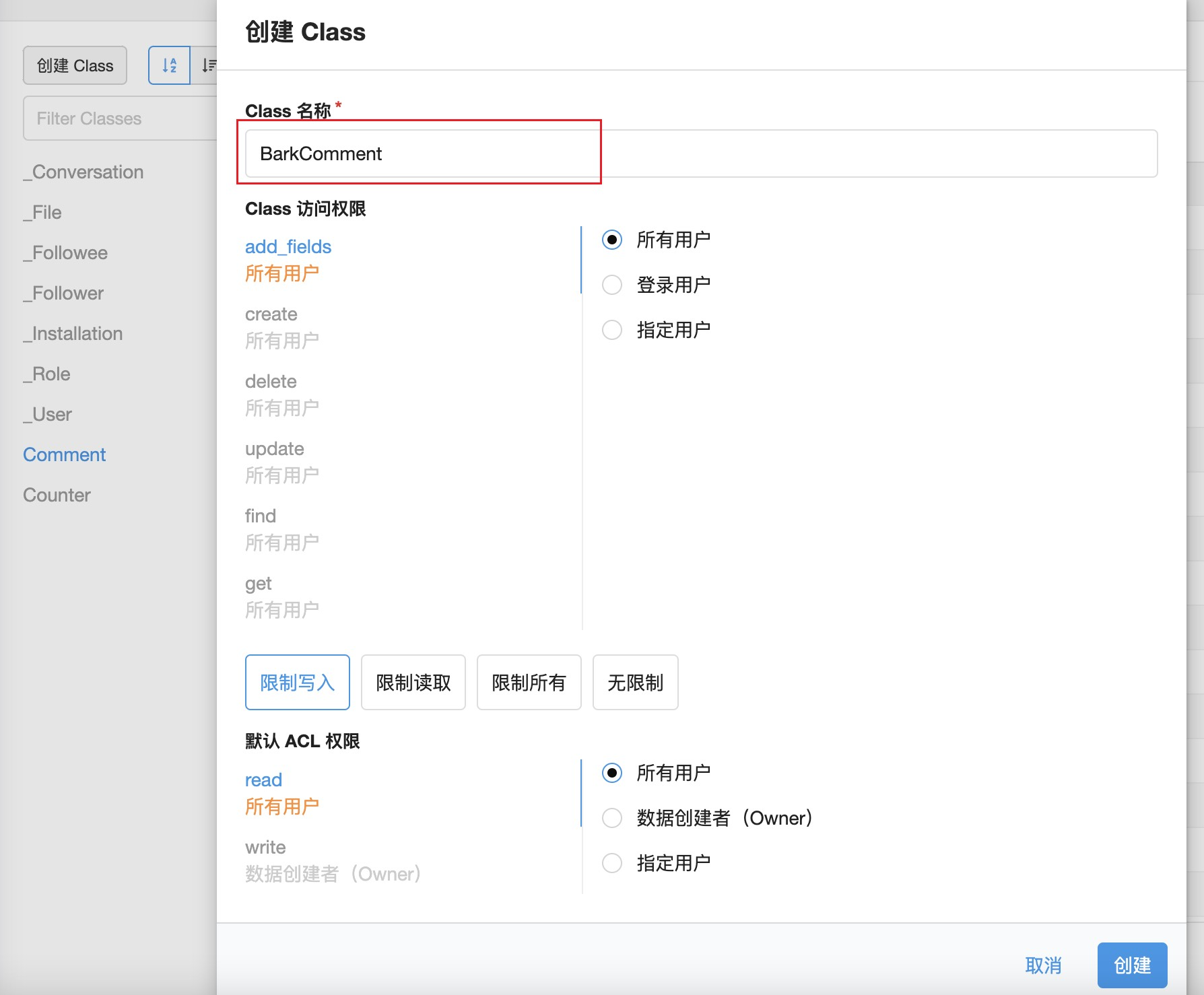
Task: Click the A-Z alphabetical sort icon
Action: point(169,65)
